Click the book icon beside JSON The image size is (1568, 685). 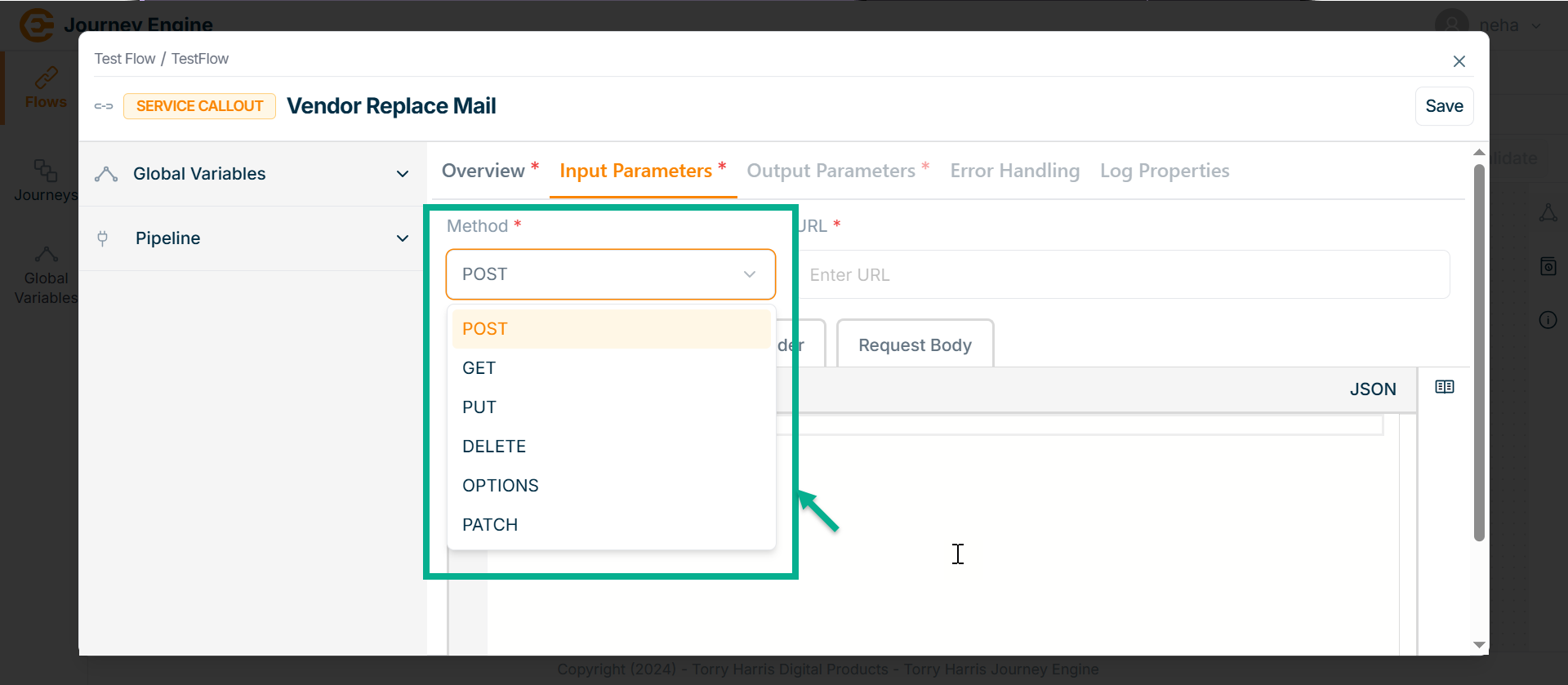[1444, 387]
